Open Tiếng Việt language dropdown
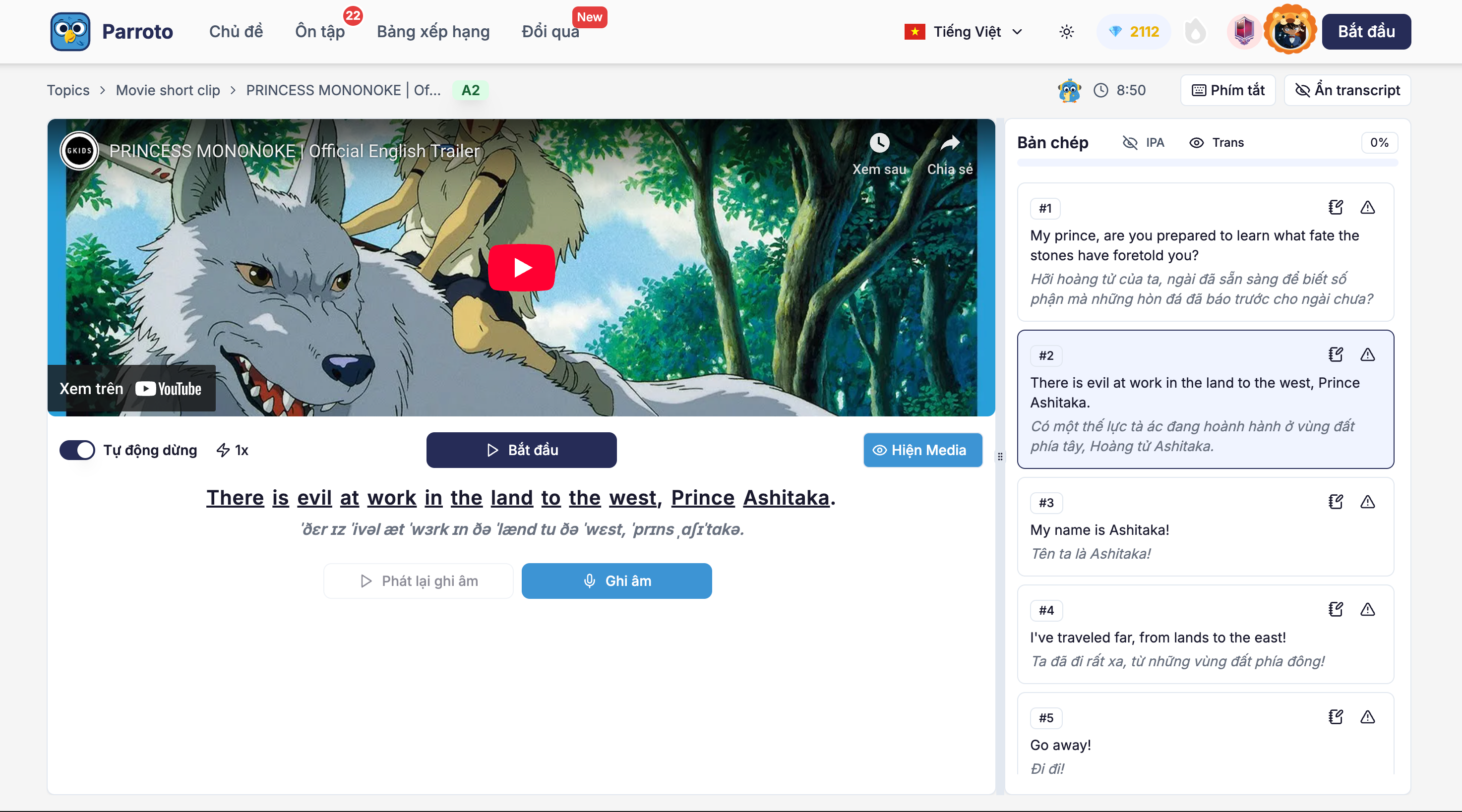 click(x=964, y=32)
